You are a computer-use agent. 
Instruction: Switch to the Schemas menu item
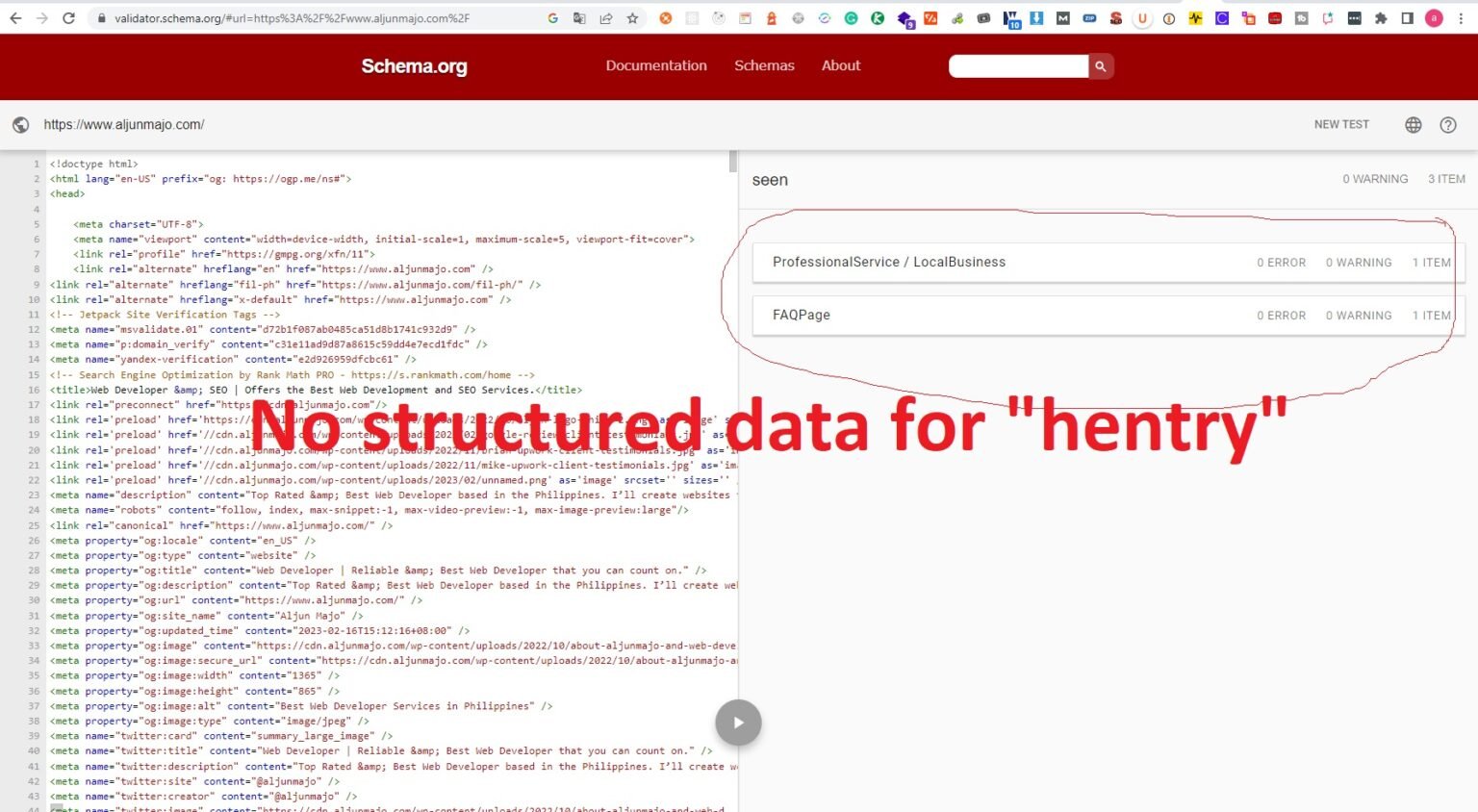(x=764, y=65)
